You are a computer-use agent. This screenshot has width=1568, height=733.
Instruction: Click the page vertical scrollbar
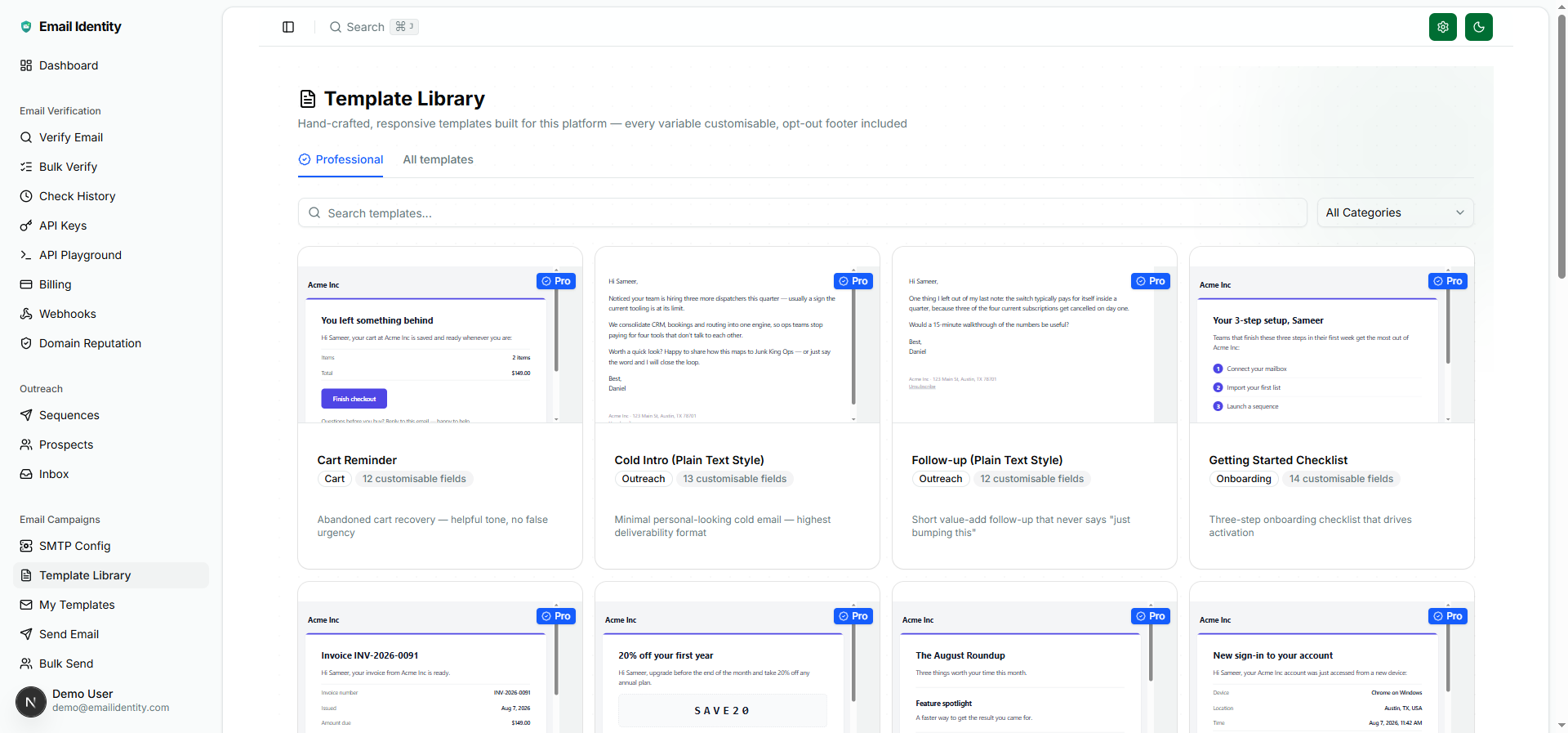1561,147
